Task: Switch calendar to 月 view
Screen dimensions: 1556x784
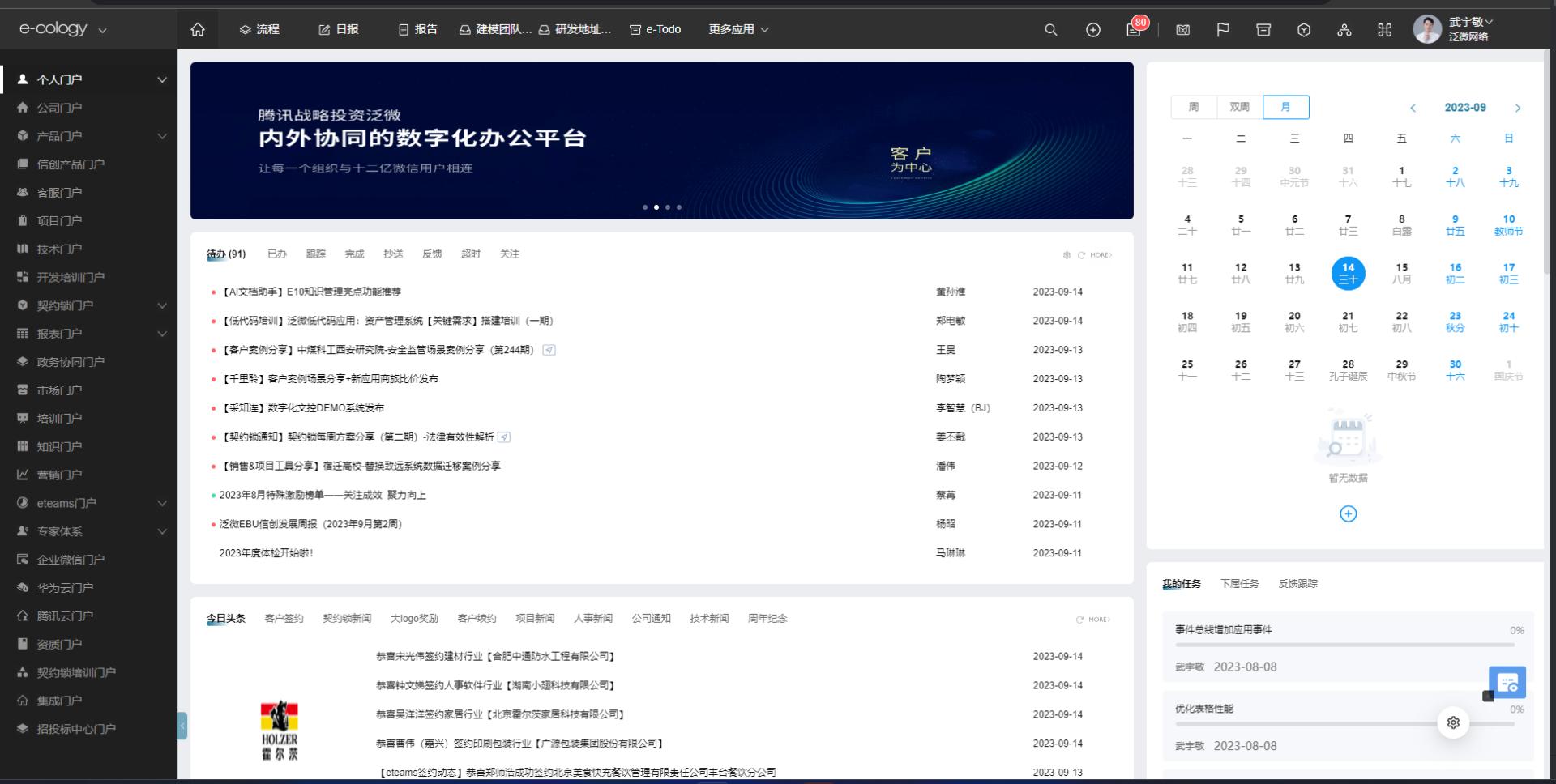Action: (x=1285, y=107)
